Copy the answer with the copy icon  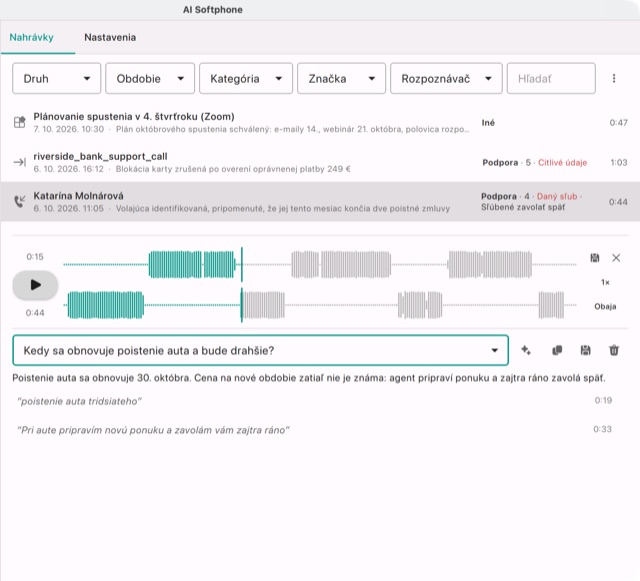pos(557,350)
